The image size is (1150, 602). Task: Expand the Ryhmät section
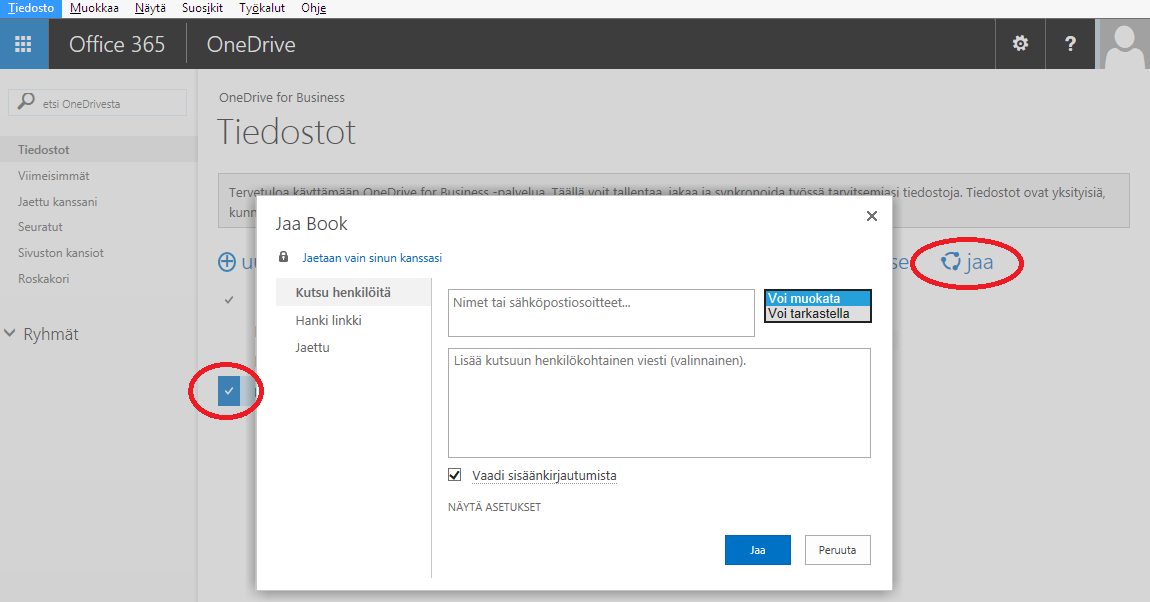coord(41,334)
